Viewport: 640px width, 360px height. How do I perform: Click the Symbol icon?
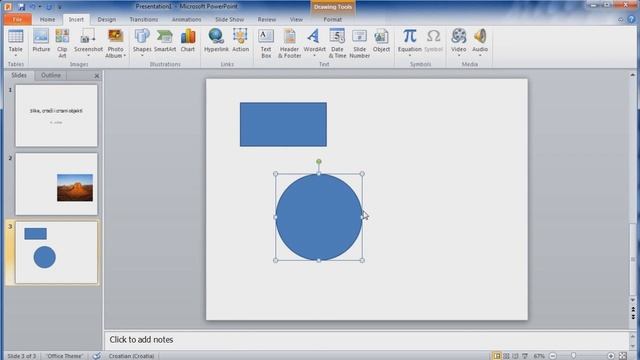coord(433,41)
